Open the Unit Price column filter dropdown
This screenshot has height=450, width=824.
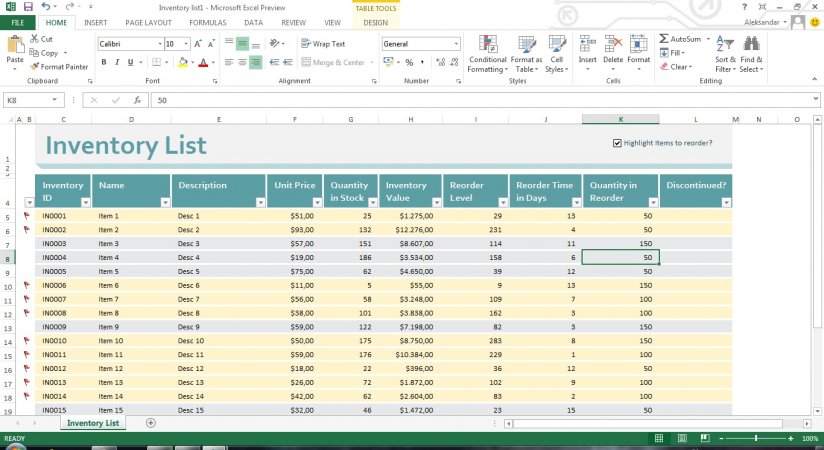tap(317, 202)
